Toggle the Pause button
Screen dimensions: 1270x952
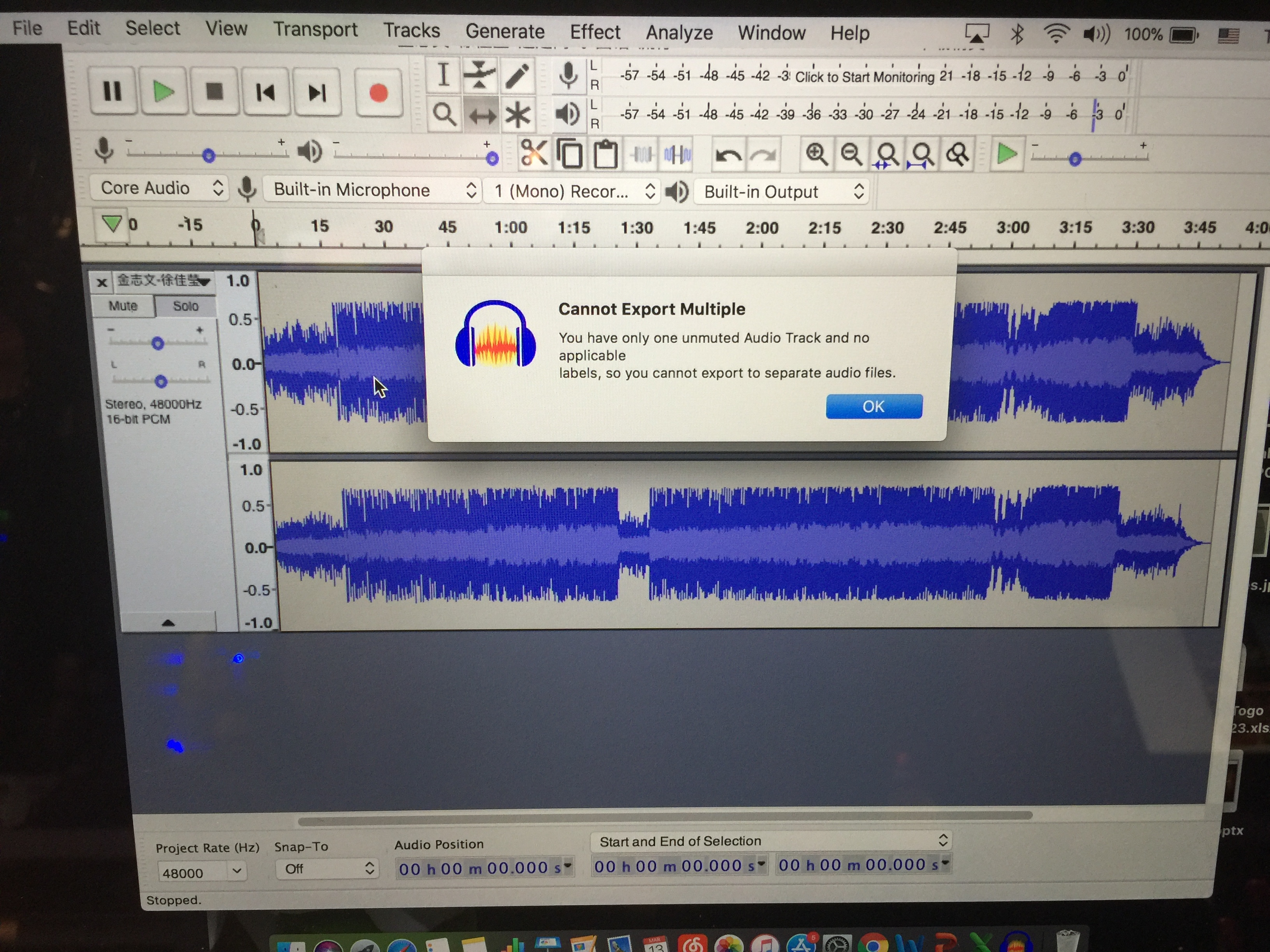click(112, 92)
